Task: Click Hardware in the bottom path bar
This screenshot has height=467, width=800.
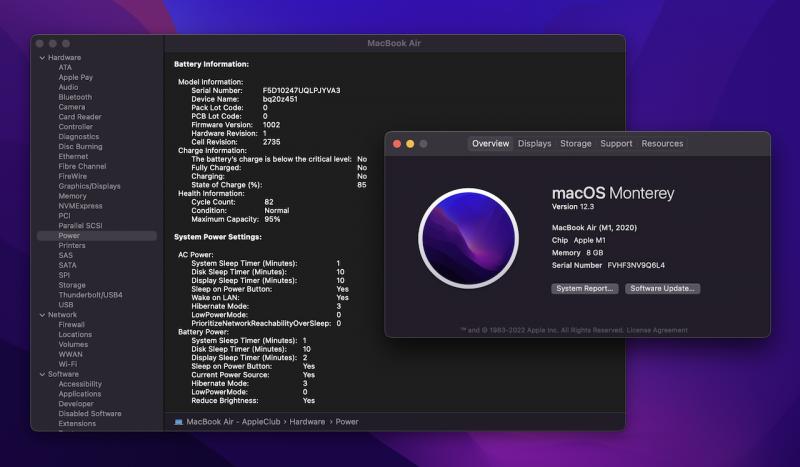Action: (x=306, y=421)
